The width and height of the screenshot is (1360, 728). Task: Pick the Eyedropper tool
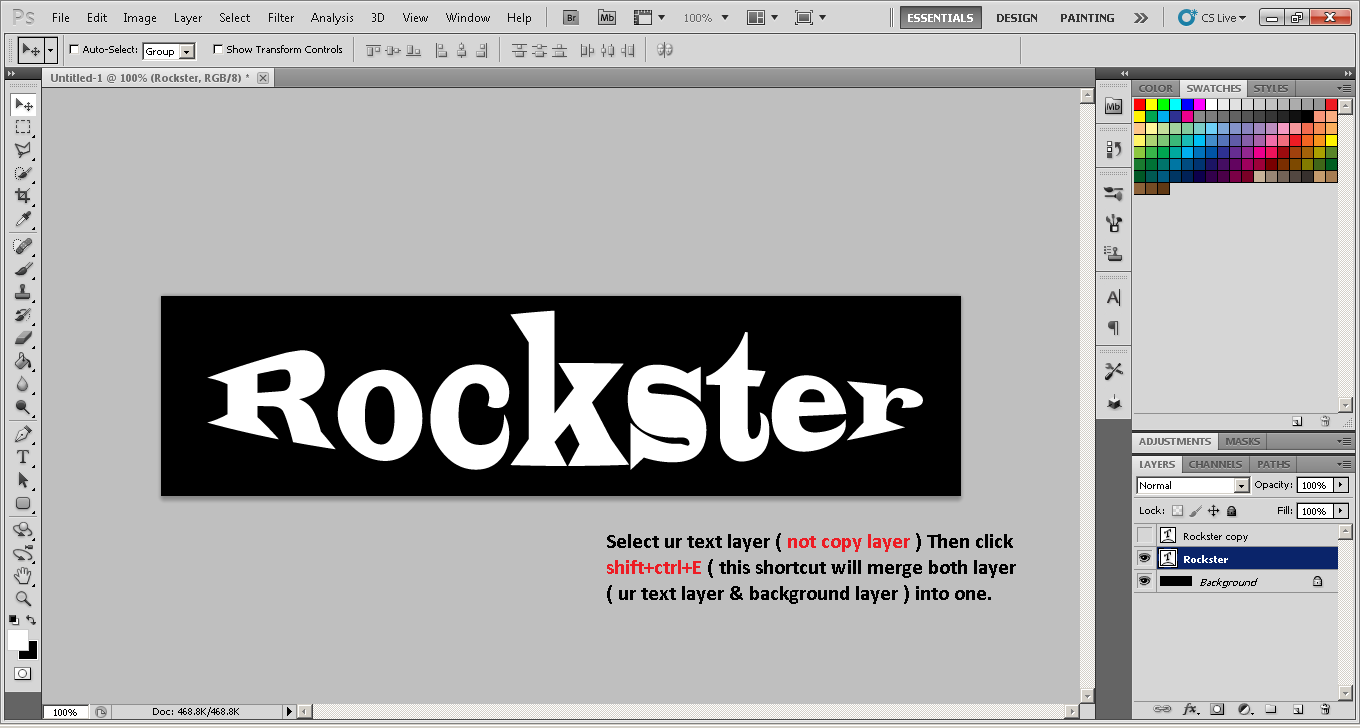coord(23,220)
